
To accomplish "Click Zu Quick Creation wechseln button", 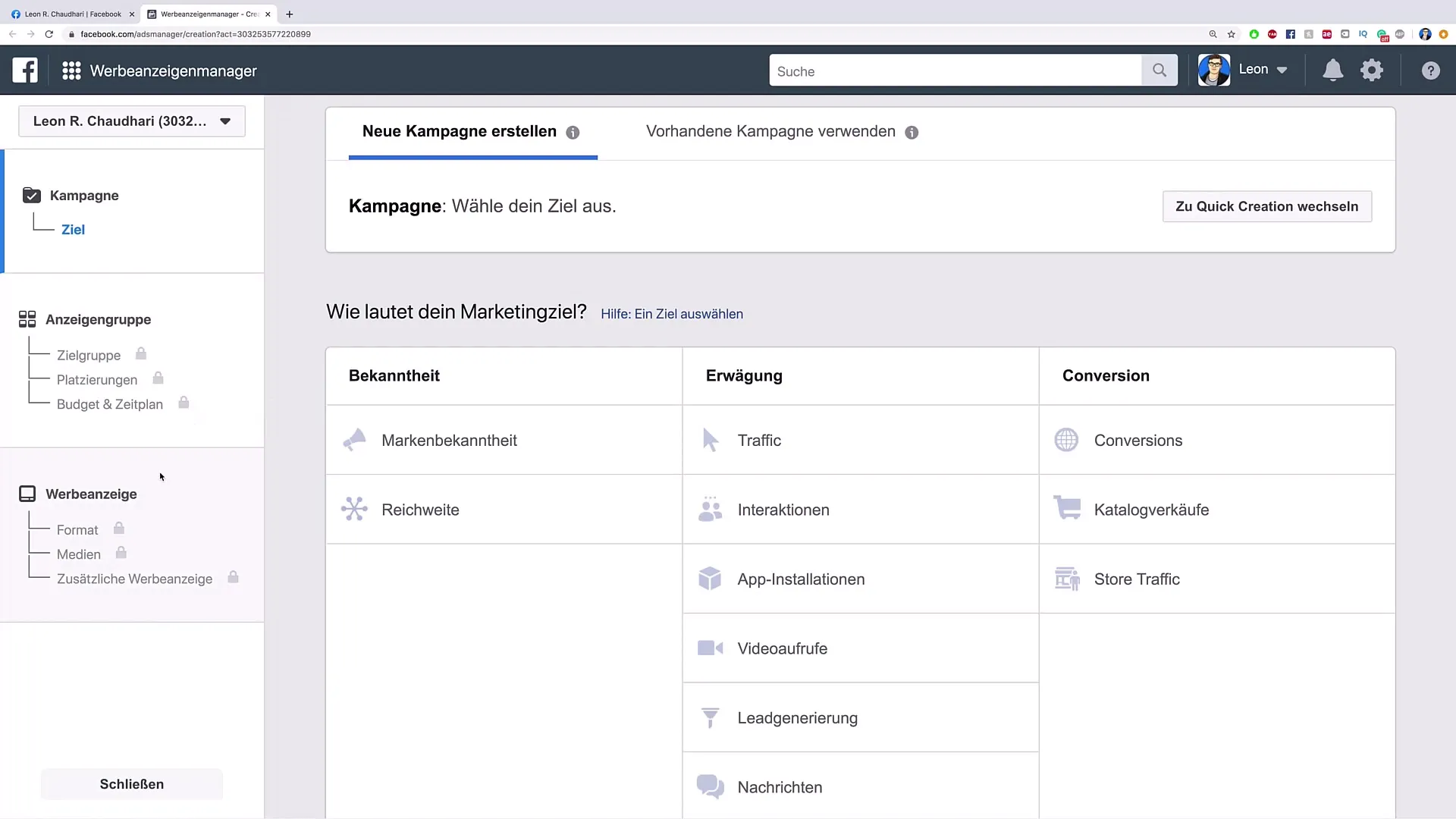I will point(1267,206).
